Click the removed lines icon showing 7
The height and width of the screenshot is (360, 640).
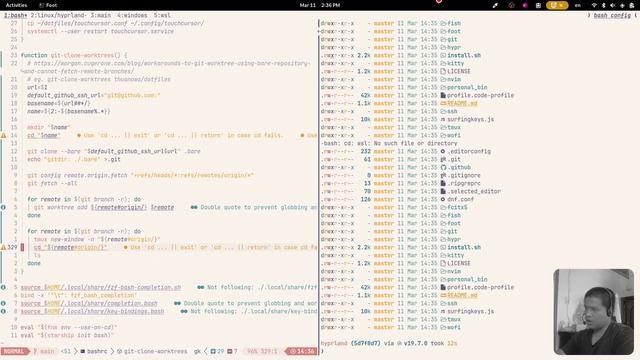tap(230, 351)
